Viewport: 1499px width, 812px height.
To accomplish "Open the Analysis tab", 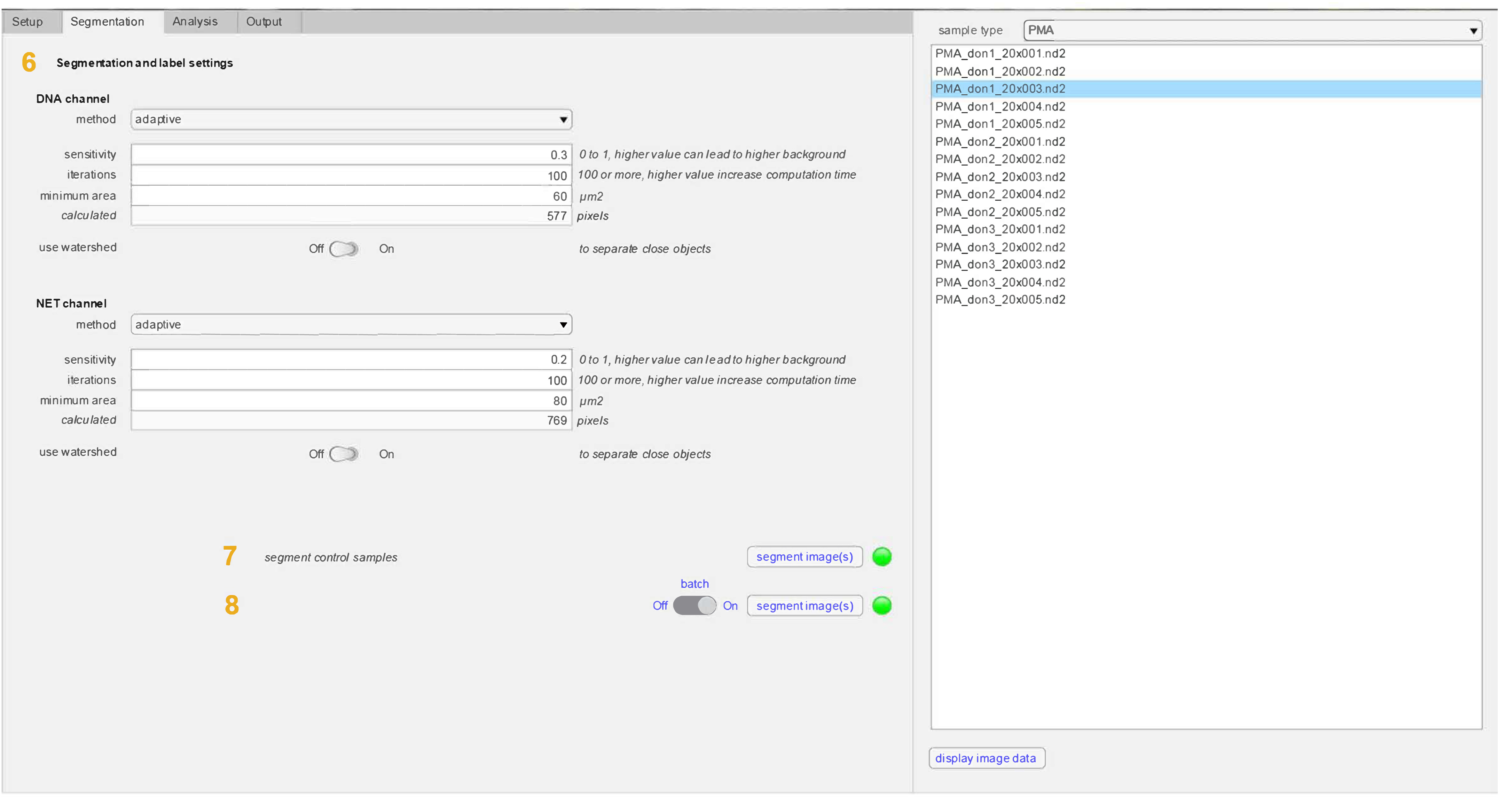I will 195,21.
